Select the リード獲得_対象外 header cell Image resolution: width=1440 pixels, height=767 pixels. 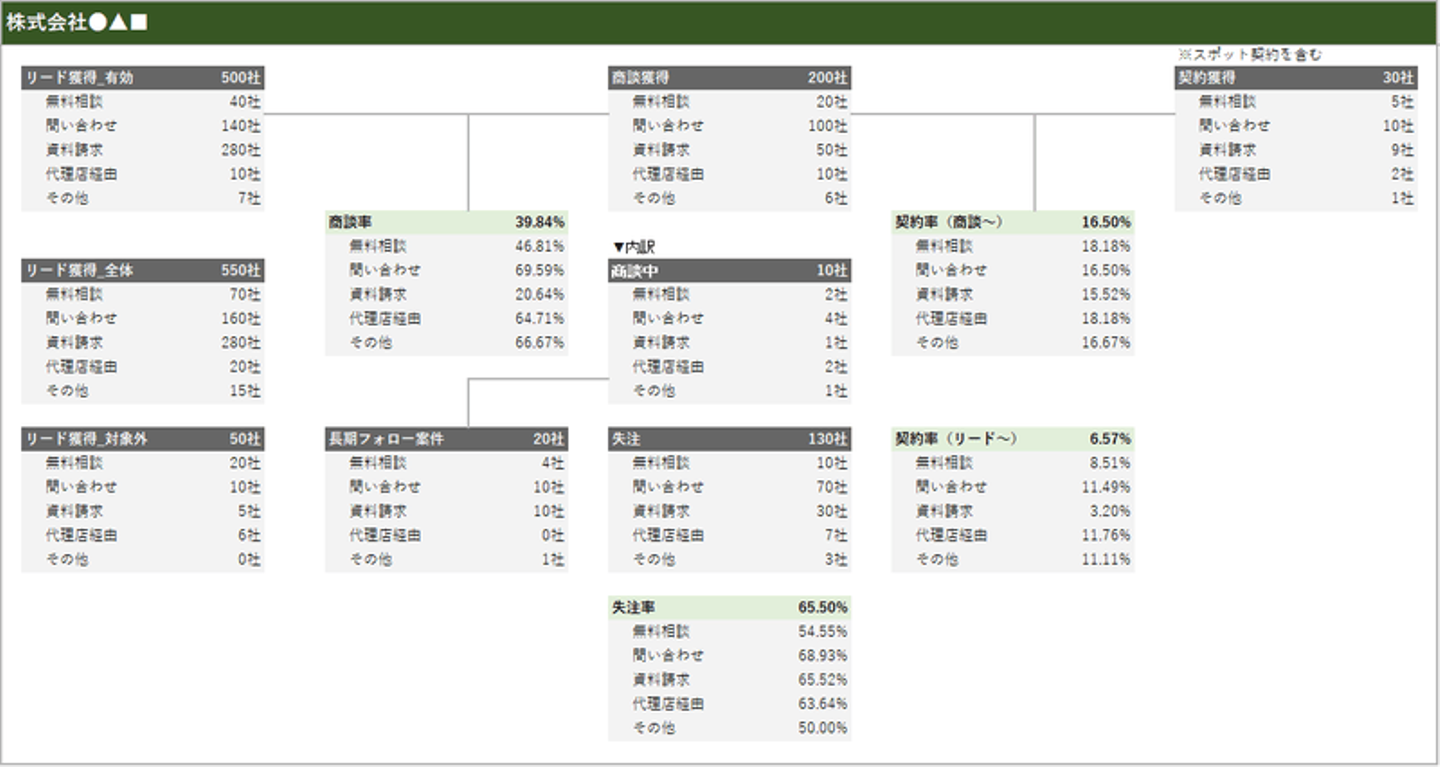click(x=86, y=439)
